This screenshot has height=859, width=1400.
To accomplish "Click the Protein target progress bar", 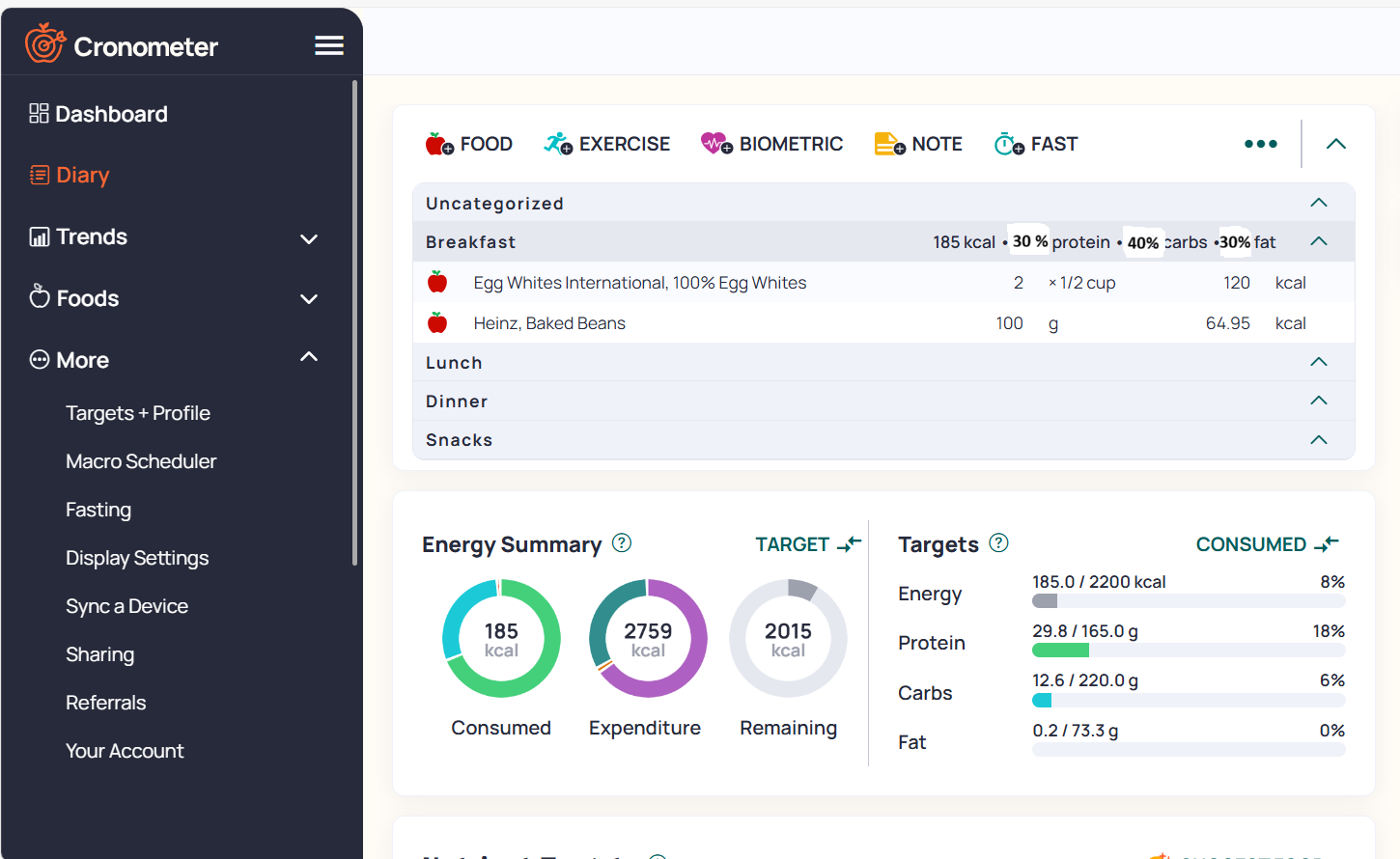I will pos(1189,651).
